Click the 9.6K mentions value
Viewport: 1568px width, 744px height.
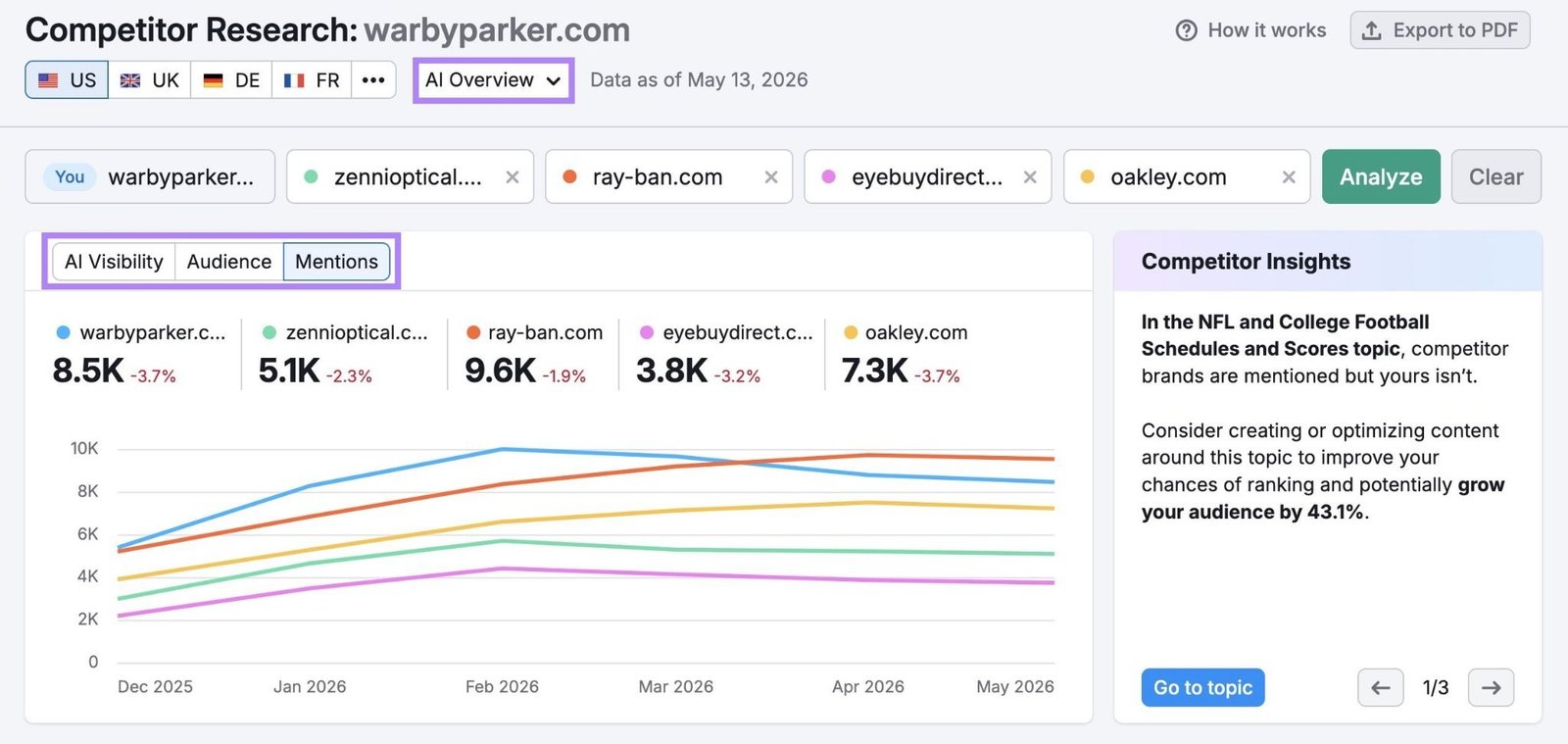pyautogui.click(x=500, y=371)
